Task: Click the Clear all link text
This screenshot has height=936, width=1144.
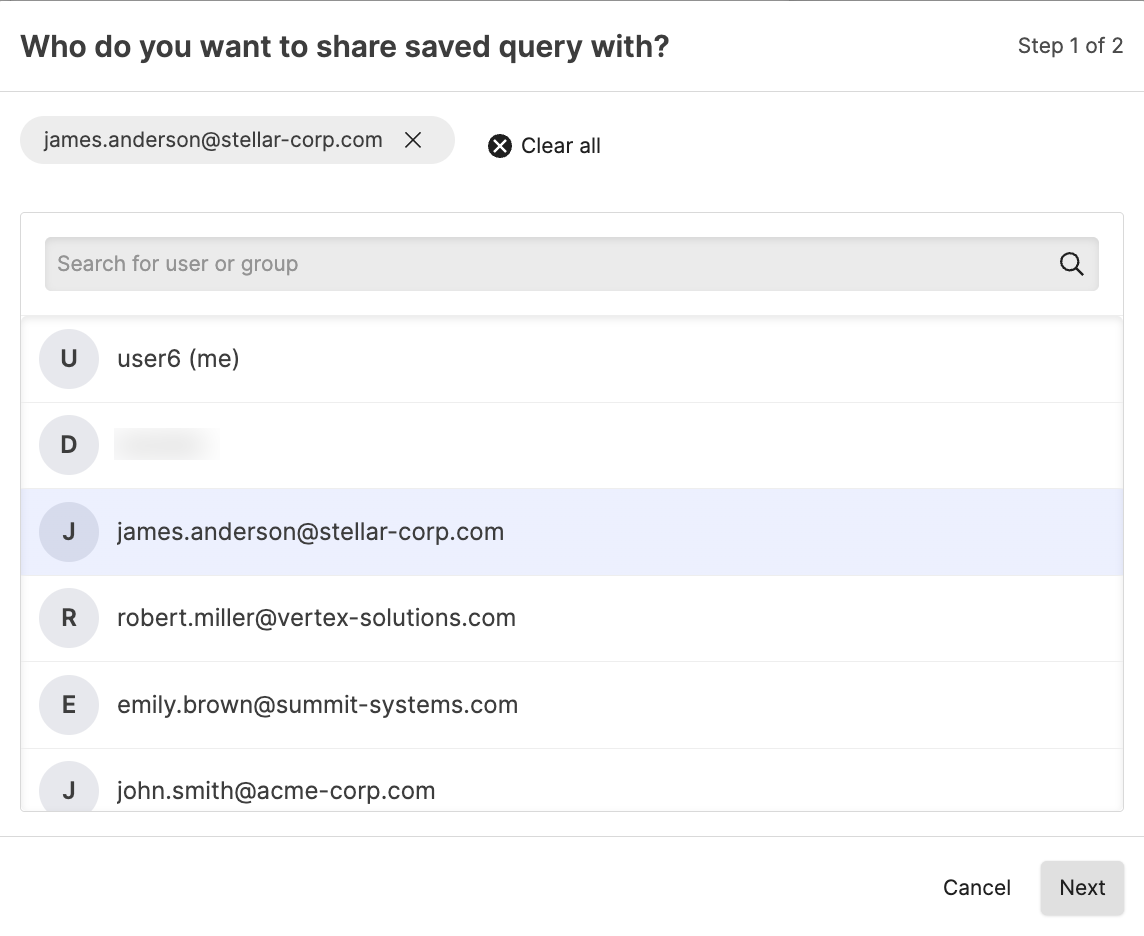Action: [x=560, y=146]
